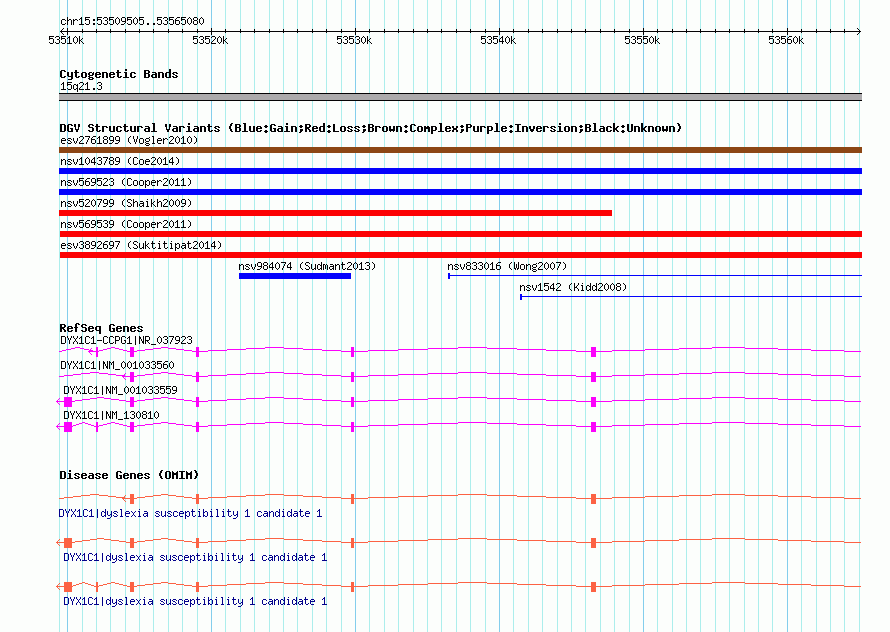Select the nsv984074 (Sudmant2013) label
Viewport: 890px width, 632px height.
pos(307,266)
